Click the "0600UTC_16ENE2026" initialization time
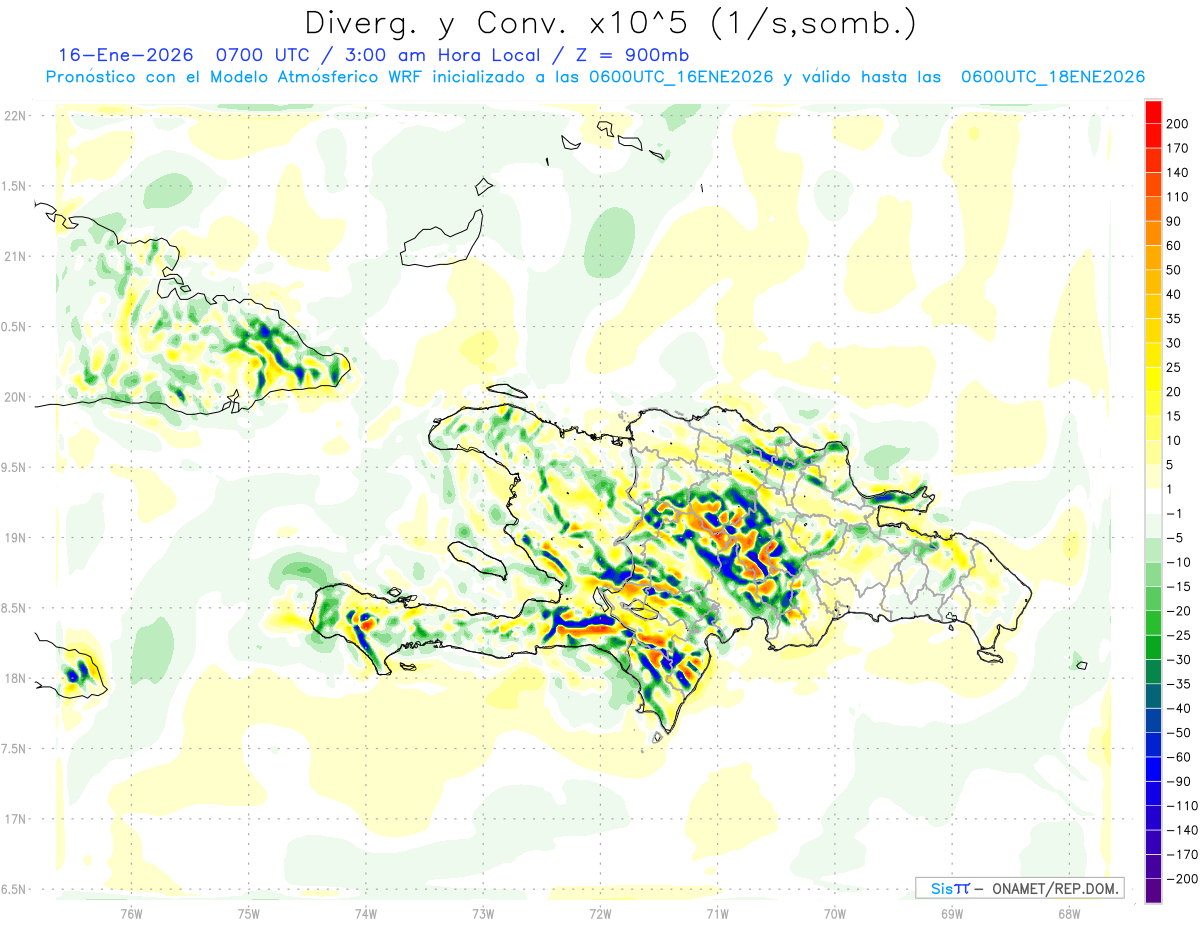 [682, 77]
